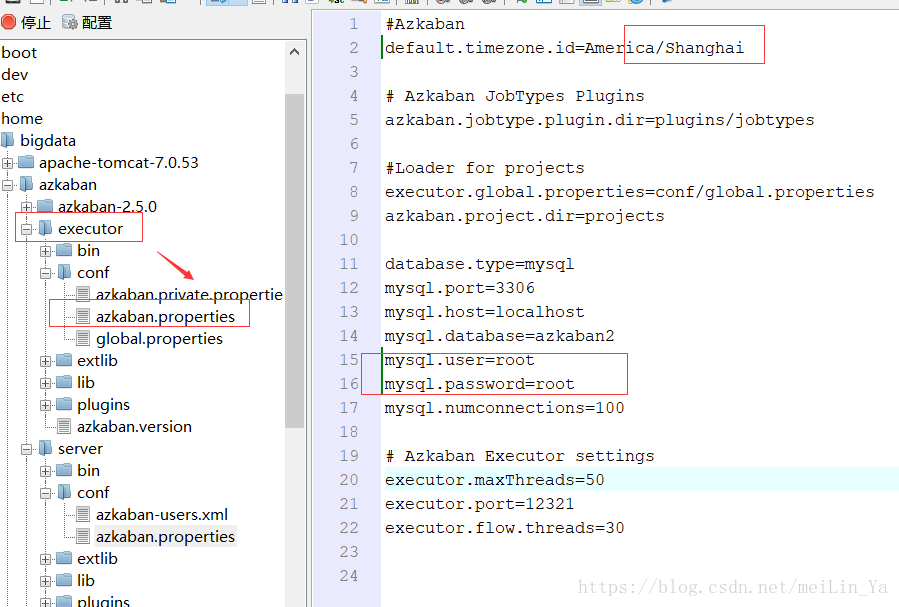Image resolution: width=899 pixels, height=607 pixels.
Task: Open the 配置 configuration button
Action: click(x=87, y=22)
